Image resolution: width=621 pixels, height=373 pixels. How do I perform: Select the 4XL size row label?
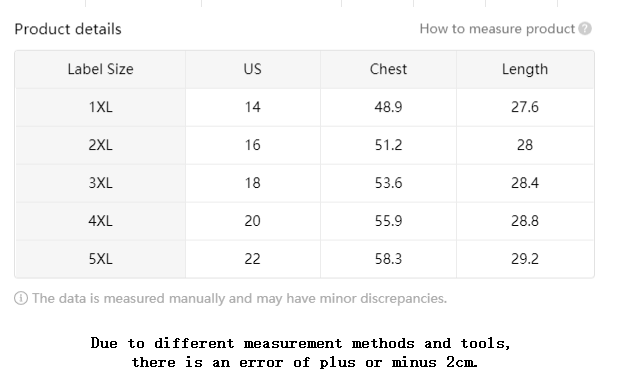pos(100,221)
